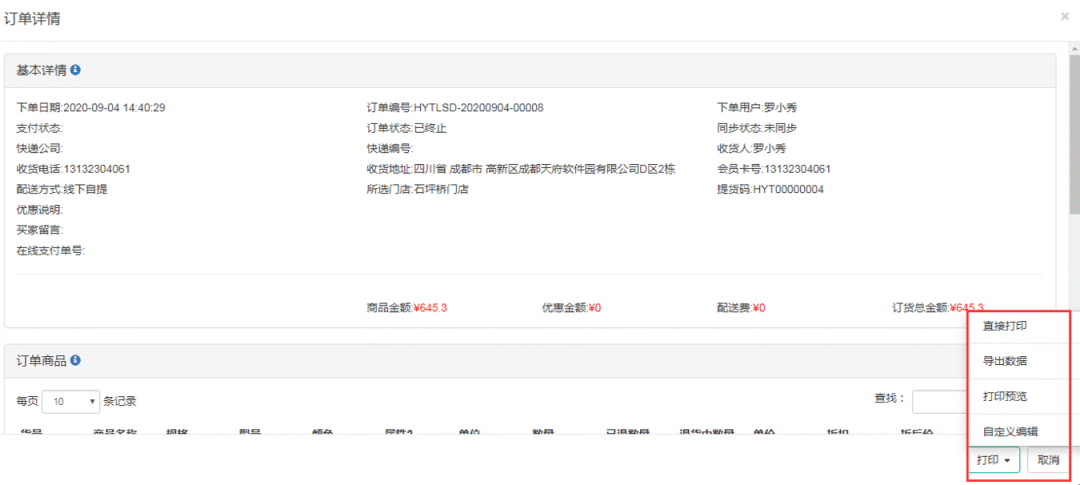
Task: Click the pickup code HYT00000004
Action: [x=788, y=190]
